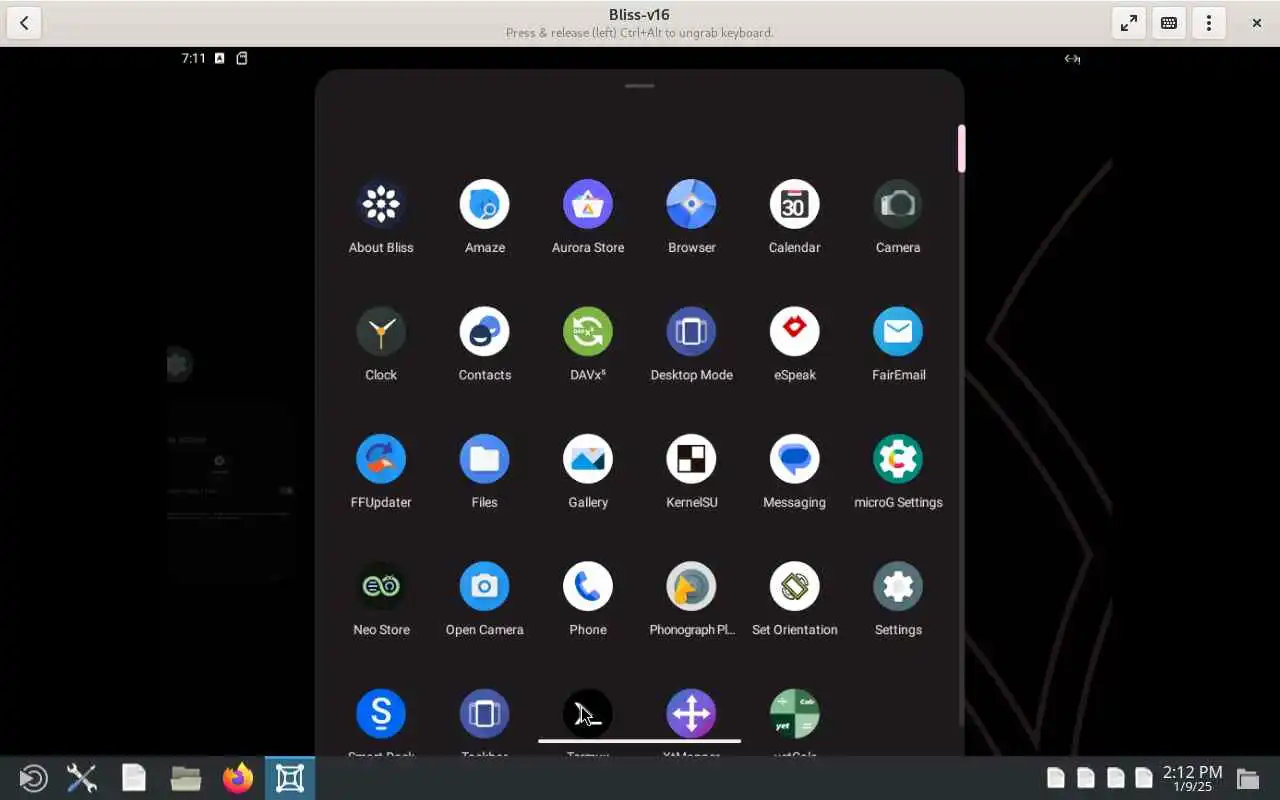Open the eSpeak app
The width and height of the screenshot is (1280, 800).
click(795, 332)
